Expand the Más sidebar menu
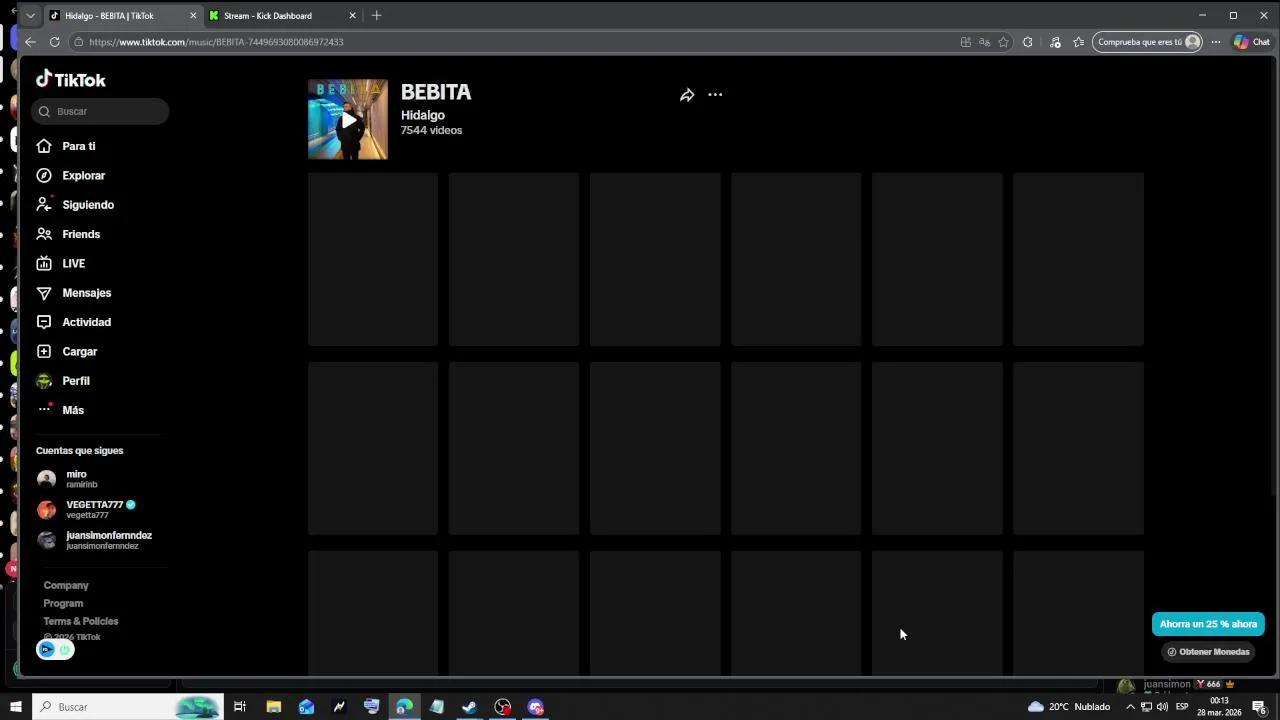The width and height of the screenshot is (1280, 720). tap(60, 410)
